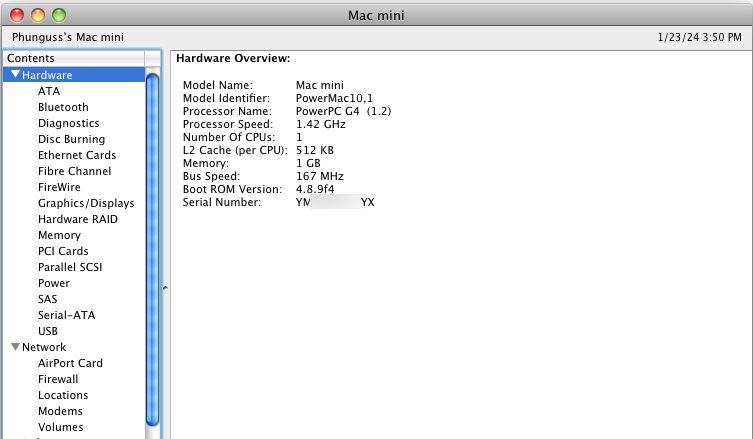
Task: Open the Power section
Action: click(54, 283)
